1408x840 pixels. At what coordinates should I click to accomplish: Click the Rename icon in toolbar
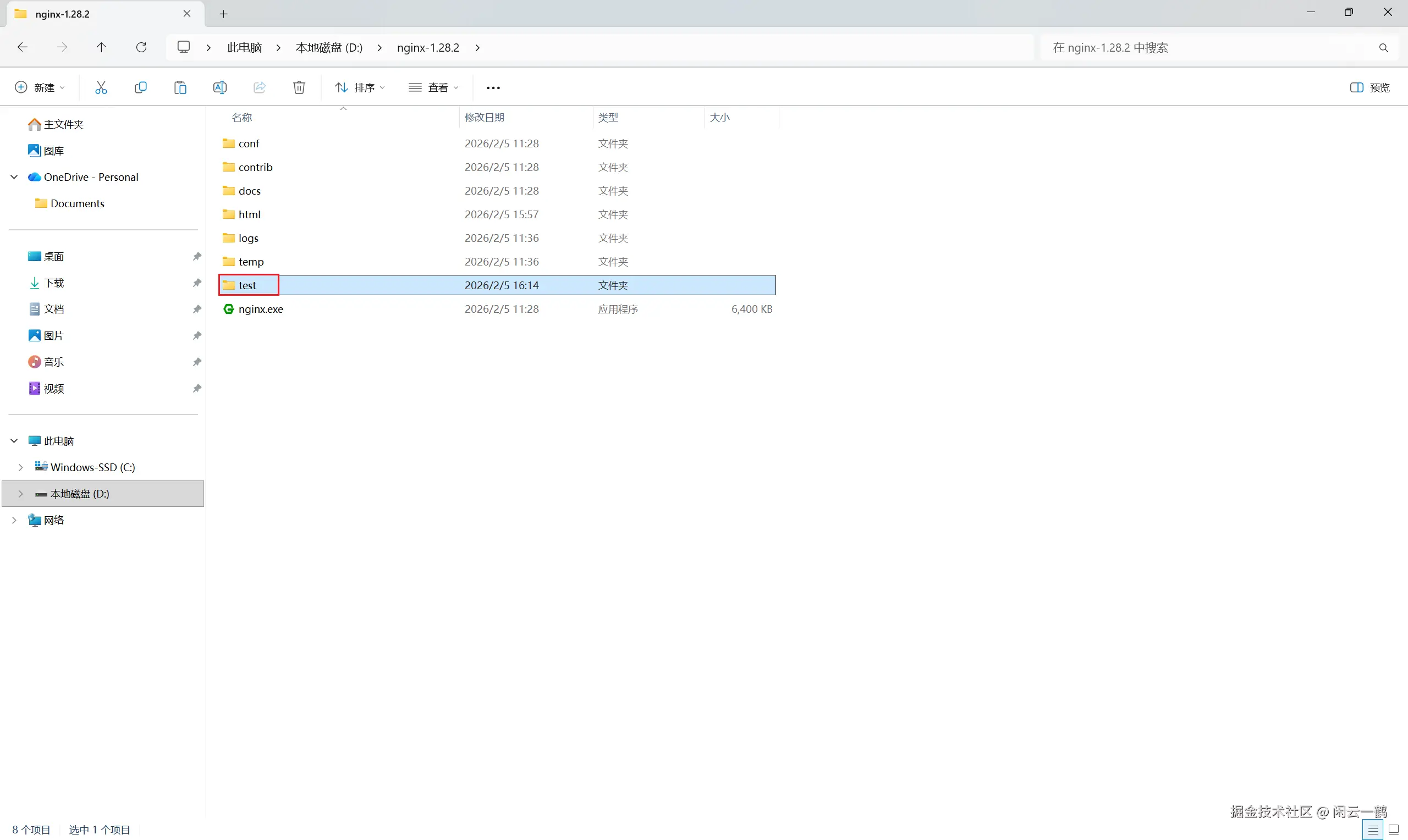pyautogui.click(x=219, y=87)
